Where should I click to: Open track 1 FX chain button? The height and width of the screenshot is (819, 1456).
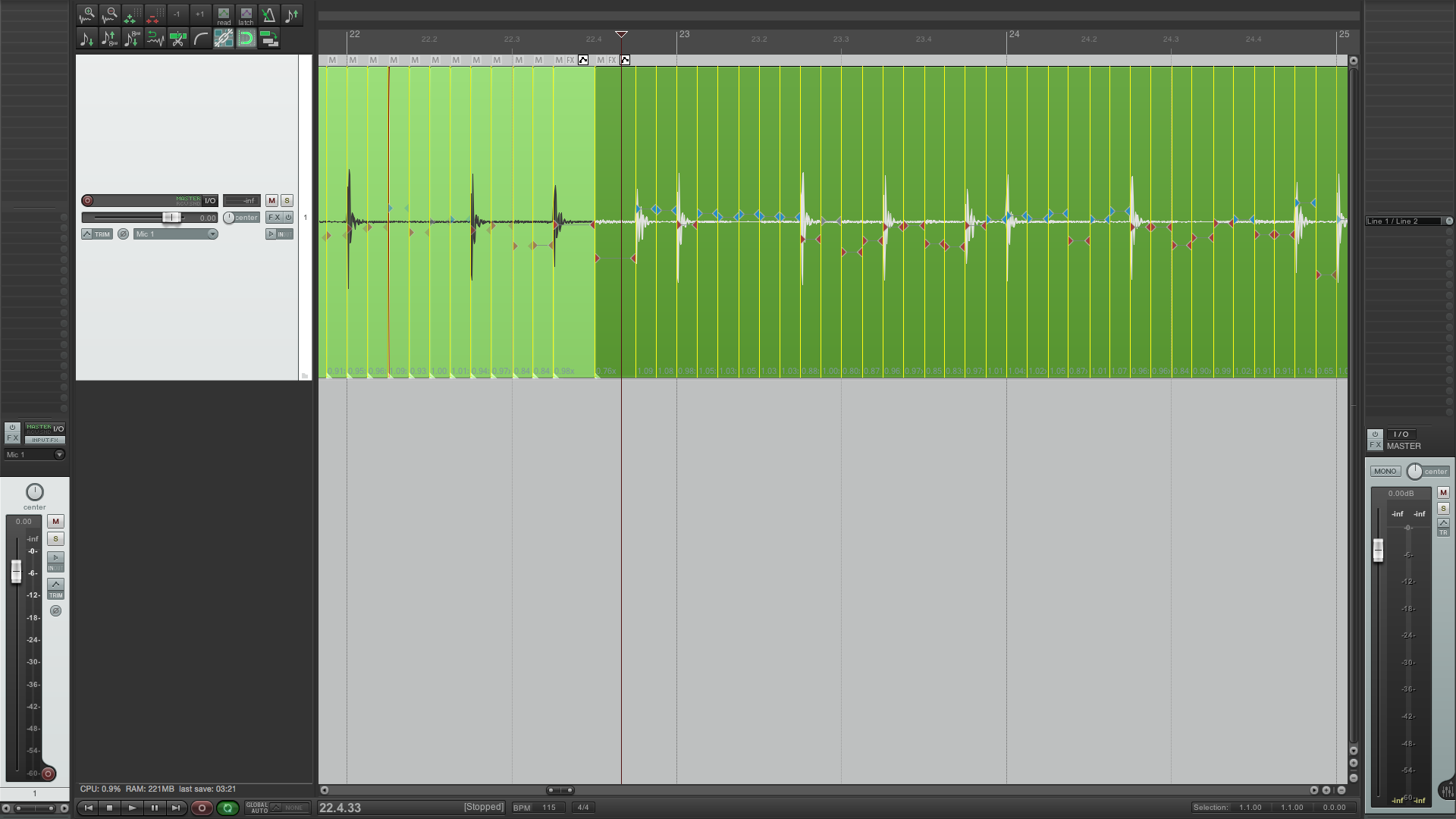point(274,218)
